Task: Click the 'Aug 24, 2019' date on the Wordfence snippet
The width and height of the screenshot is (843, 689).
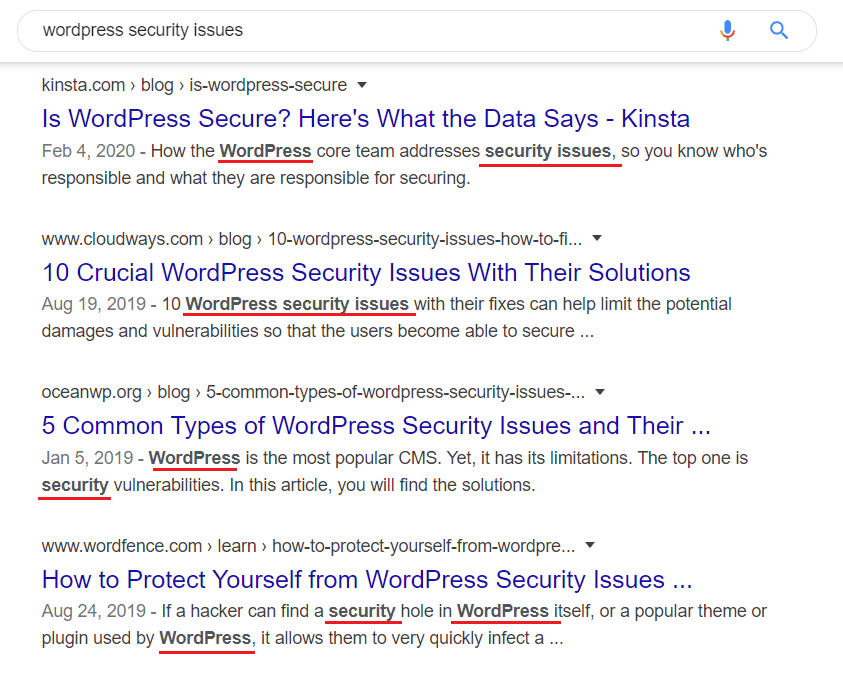Action: [x=95, y=611]
